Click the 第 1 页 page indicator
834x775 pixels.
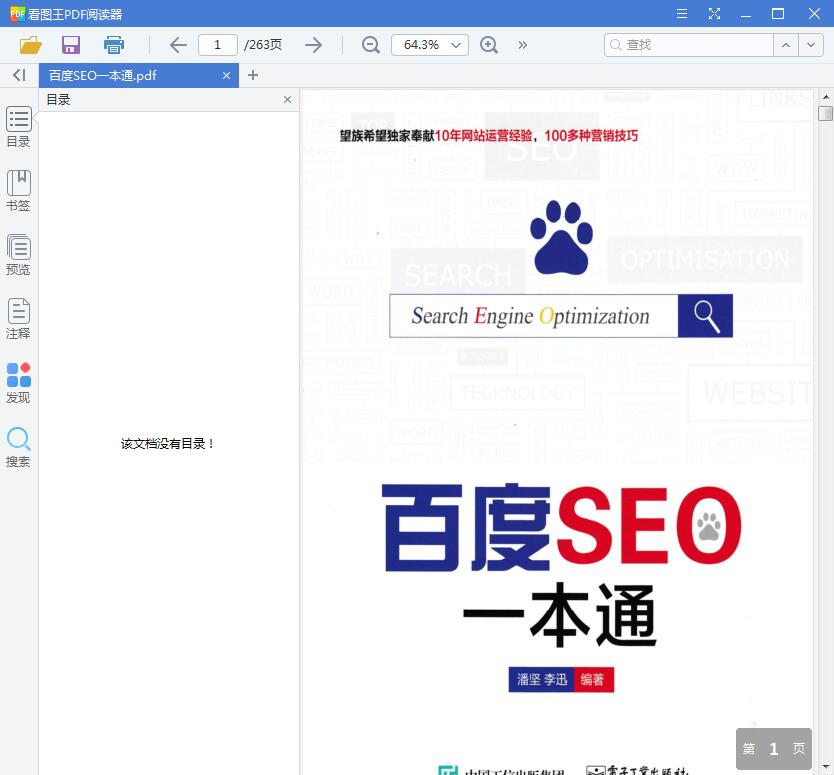[x=774, y=749]
